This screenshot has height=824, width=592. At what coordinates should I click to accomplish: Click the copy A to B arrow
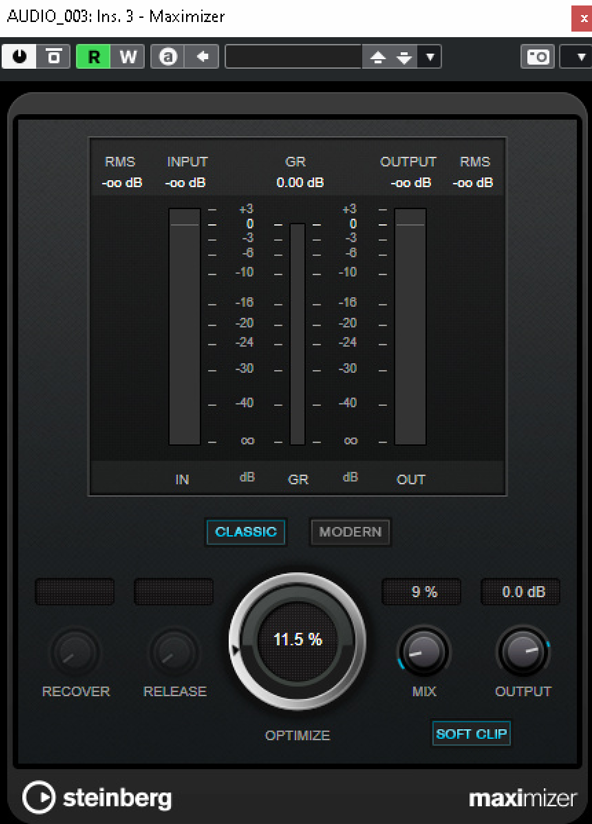(202, 56)
